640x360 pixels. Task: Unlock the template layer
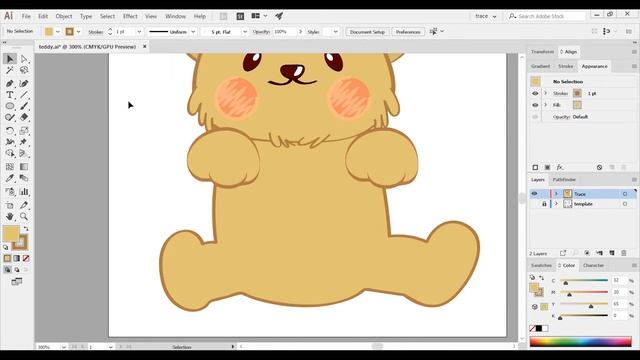pyautogui.click(x=544, y=204)
